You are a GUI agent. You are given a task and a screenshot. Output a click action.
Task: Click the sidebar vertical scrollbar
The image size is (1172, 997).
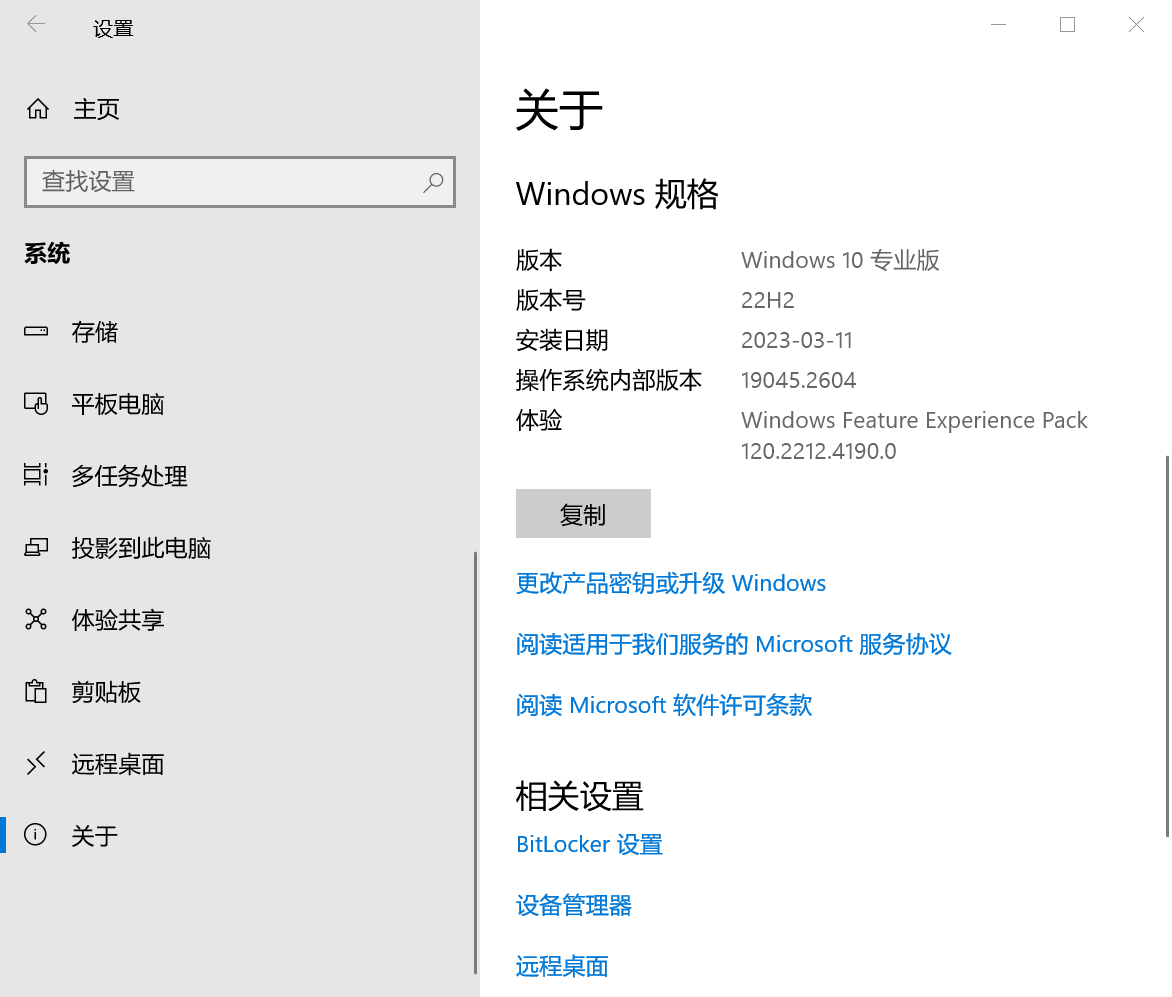[475, 762]
